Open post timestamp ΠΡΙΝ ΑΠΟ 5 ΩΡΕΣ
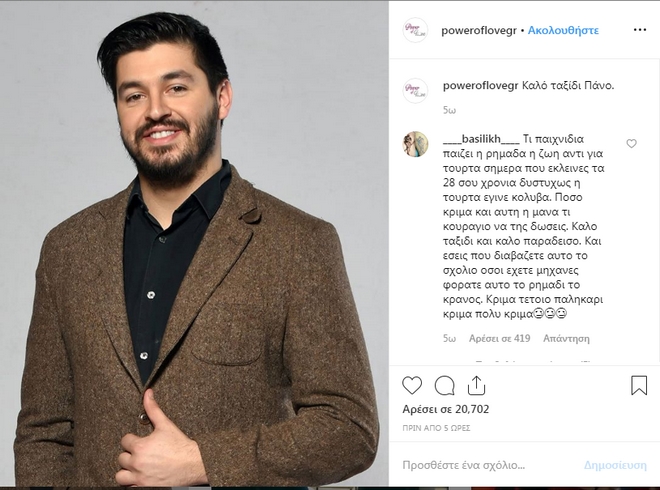 pyautogui.click(x=436, y=428)
